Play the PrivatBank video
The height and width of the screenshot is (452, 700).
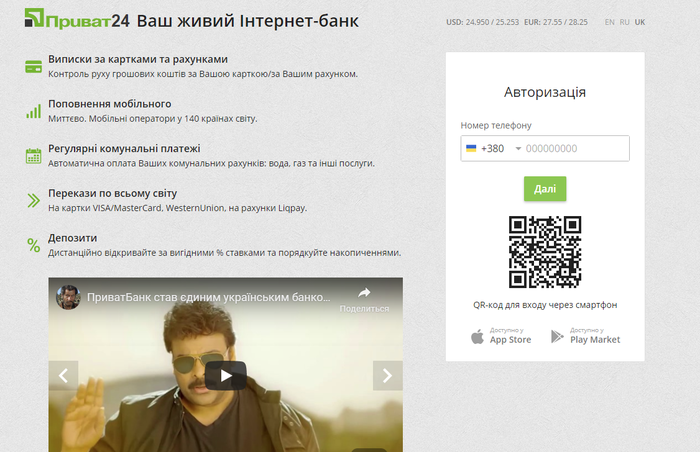(x=226, y=376)
